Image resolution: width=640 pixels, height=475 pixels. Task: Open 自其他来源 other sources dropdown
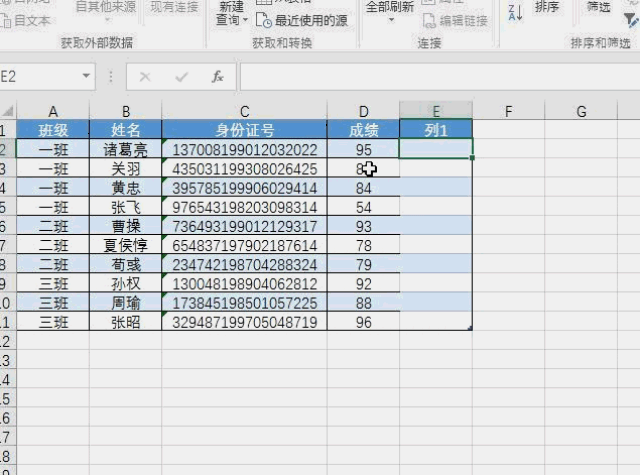click(x=106, y=11)
